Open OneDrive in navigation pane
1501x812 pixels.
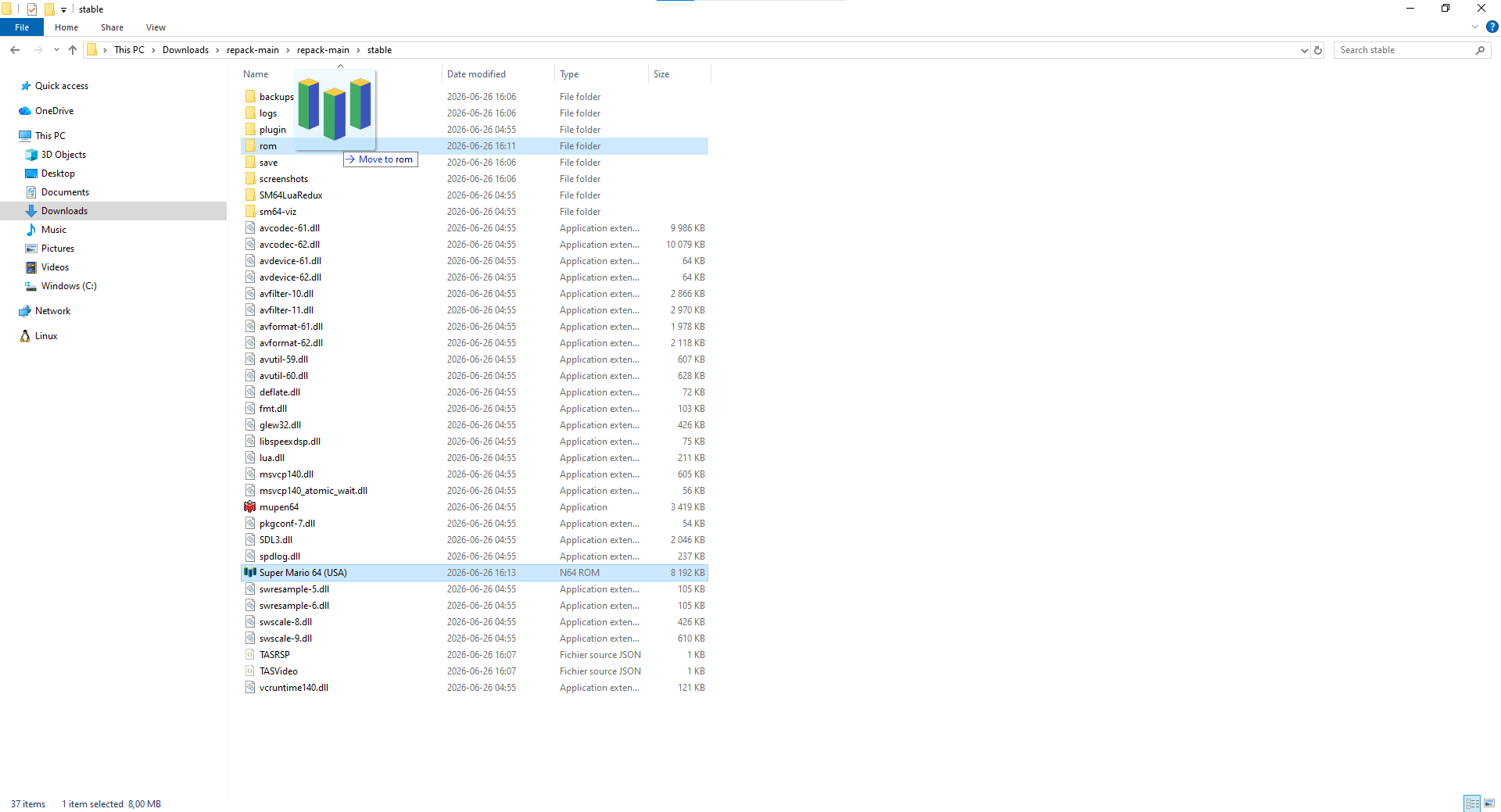[x=54, y=111]
